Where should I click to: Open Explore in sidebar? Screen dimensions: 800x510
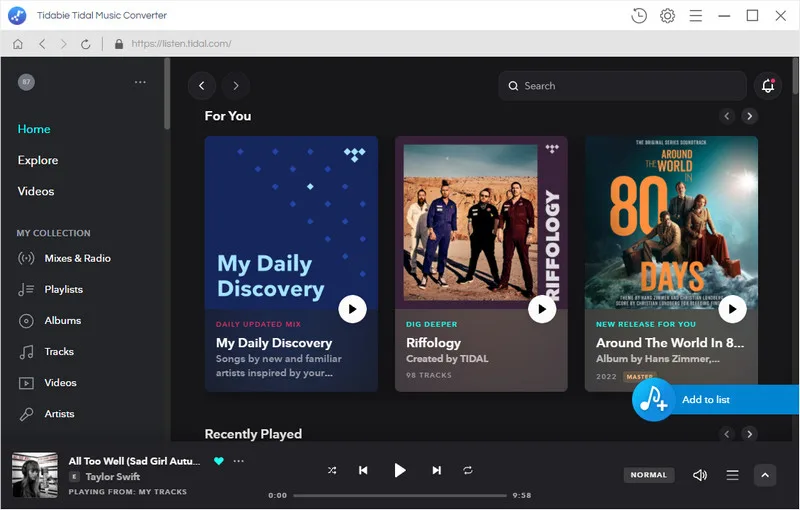tap(38, 160)
